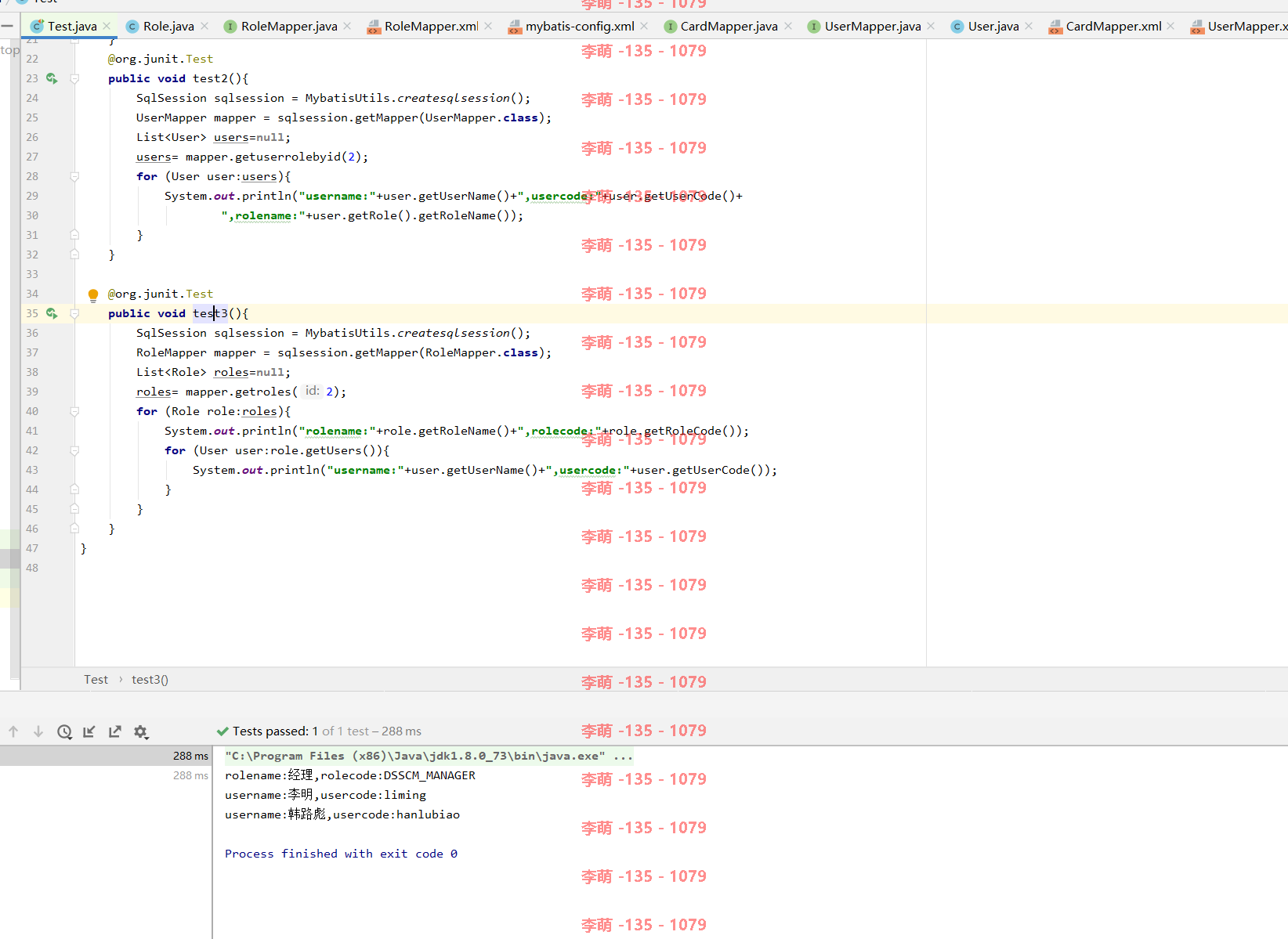Collapse the for loop at line 40
This screenshot has height=939, width=1288.
click(74, 411)
